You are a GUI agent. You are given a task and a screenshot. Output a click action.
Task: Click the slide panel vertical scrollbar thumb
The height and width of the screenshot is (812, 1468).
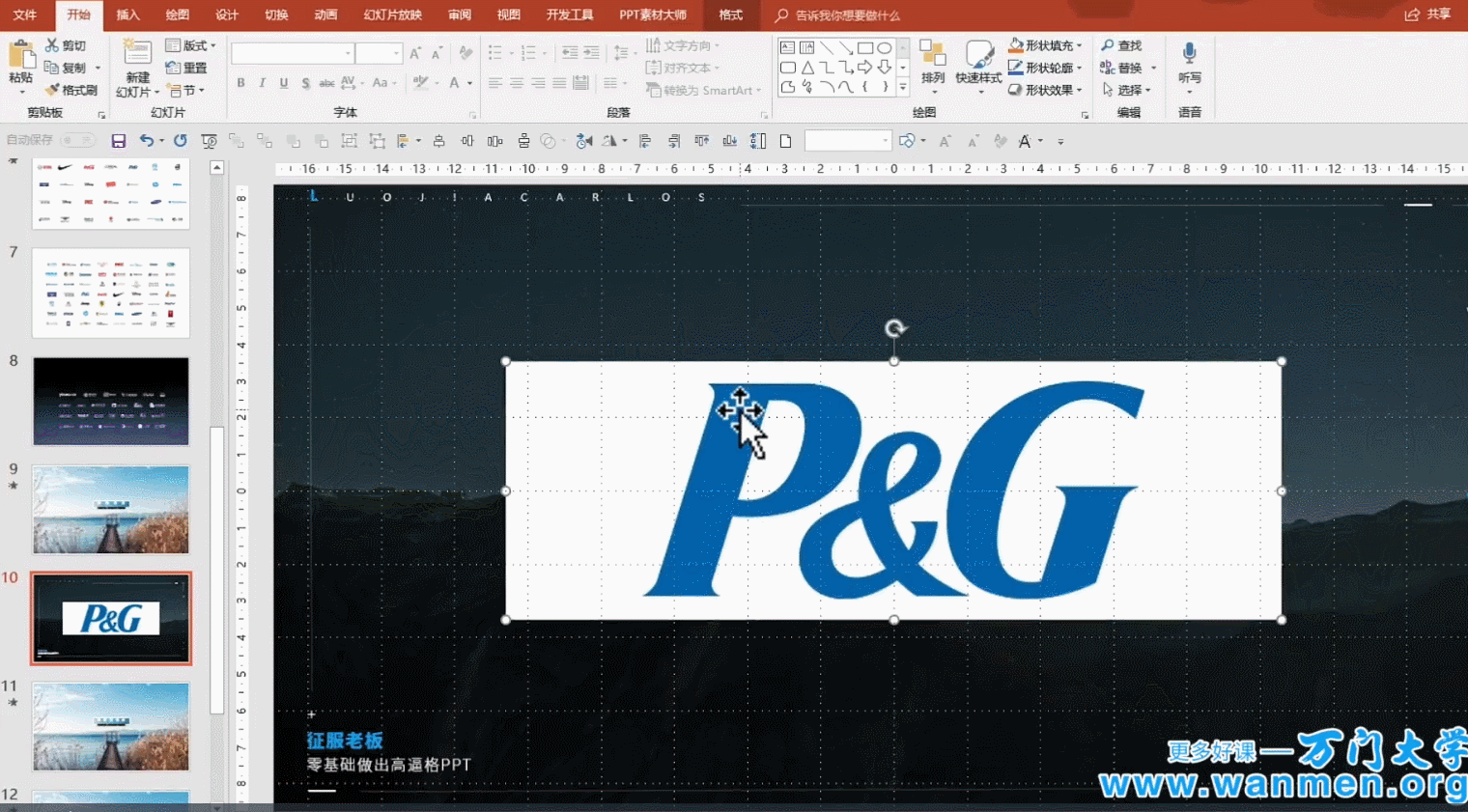[x=217, y=570]
